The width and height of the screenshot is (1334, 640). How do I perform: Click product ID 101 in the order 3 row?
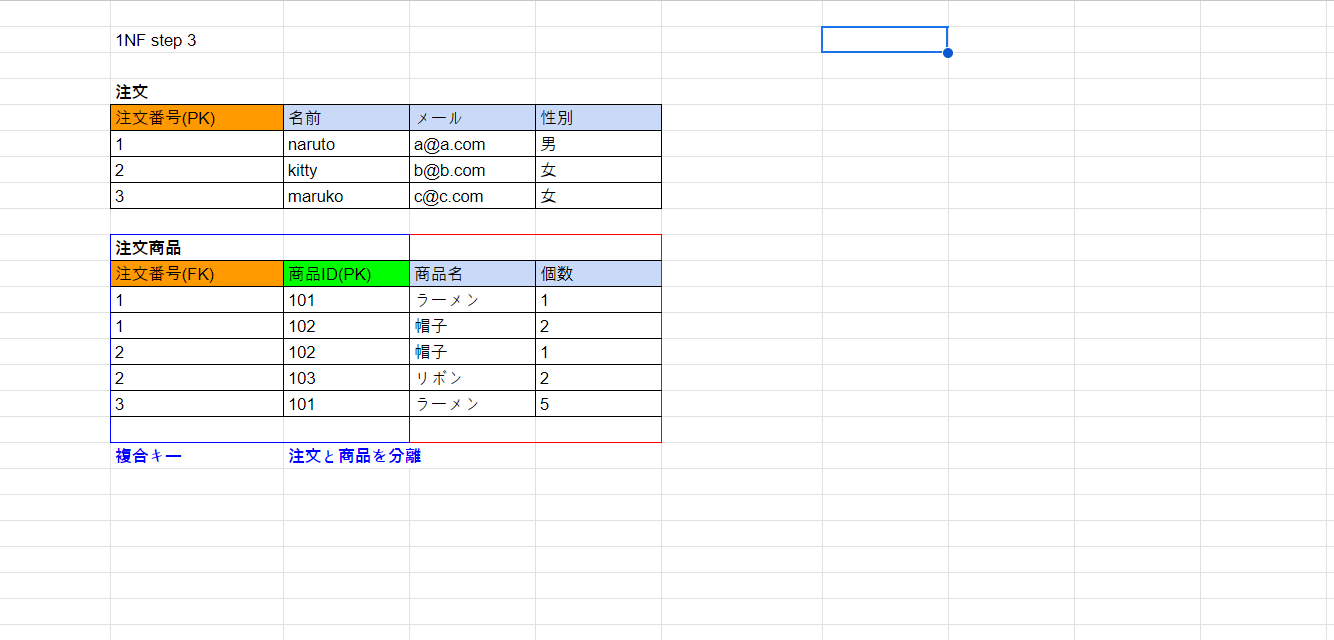pyautogui.click(x=346, y=404)
